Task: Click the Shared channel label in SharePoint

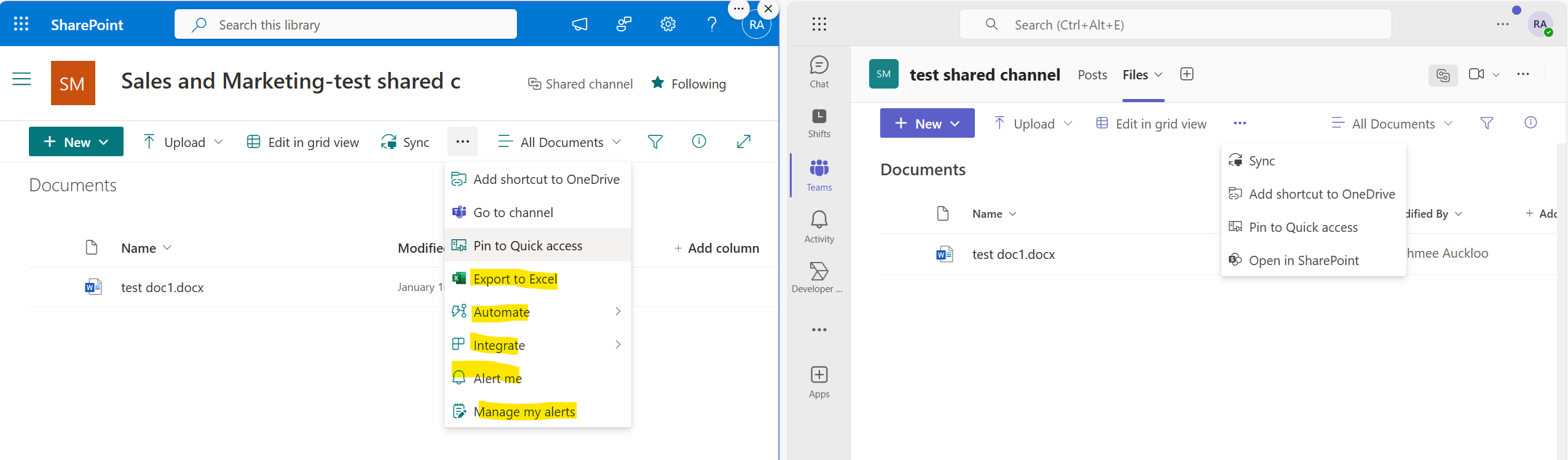Action: (x=581, y=84)
